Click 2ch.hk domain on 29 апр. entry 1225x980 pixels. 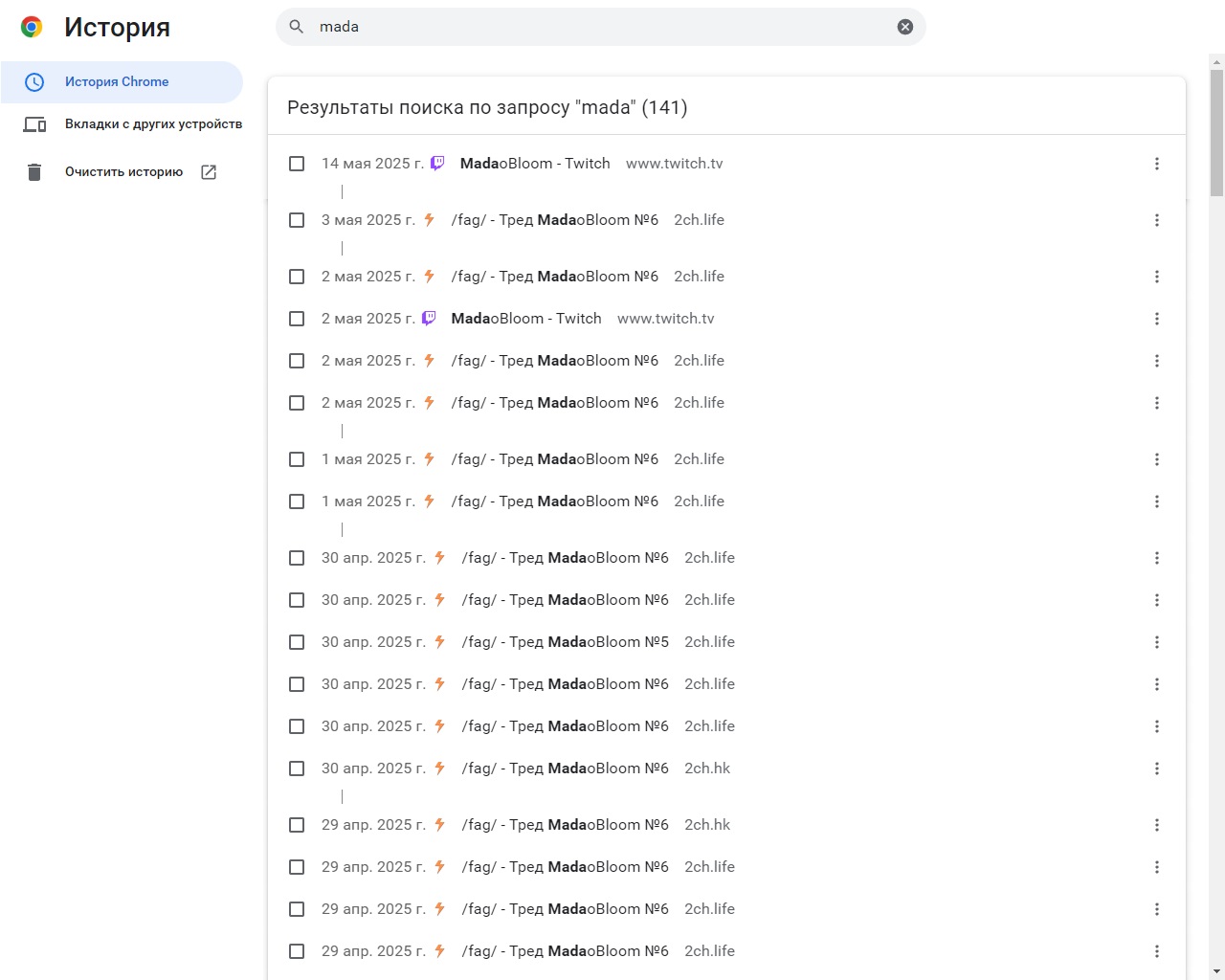pos(707,825)
